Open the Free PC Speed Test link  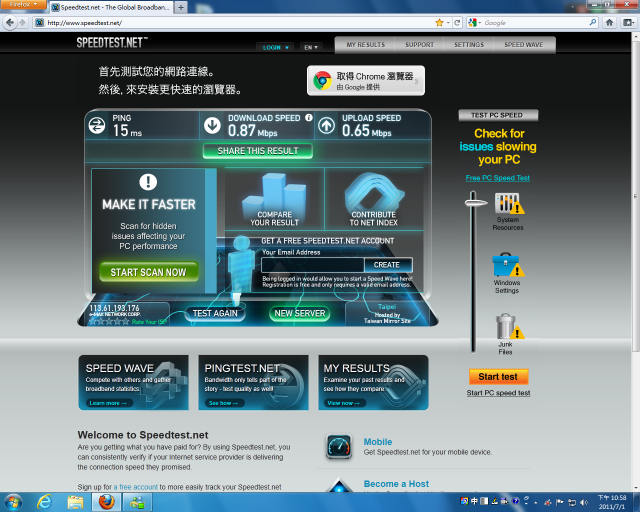tap(498, 178)
